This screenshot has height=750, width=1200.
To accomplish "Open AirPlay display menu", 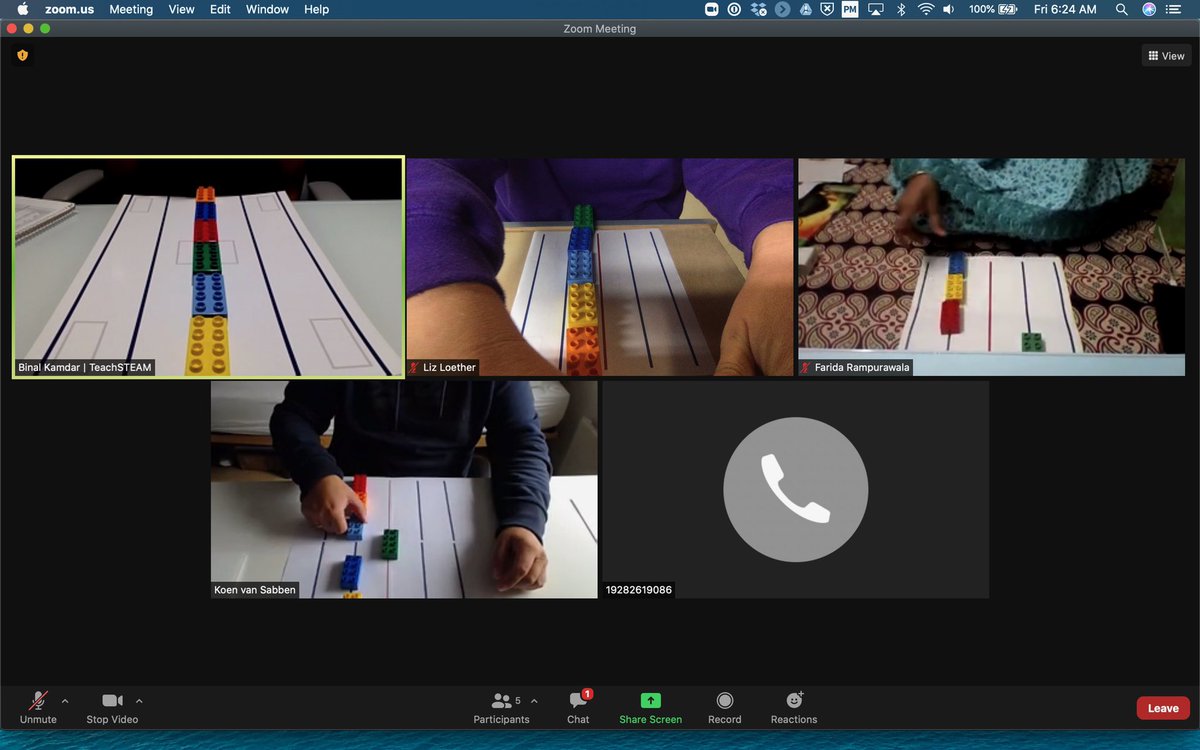I will click(x=875, y=9).
